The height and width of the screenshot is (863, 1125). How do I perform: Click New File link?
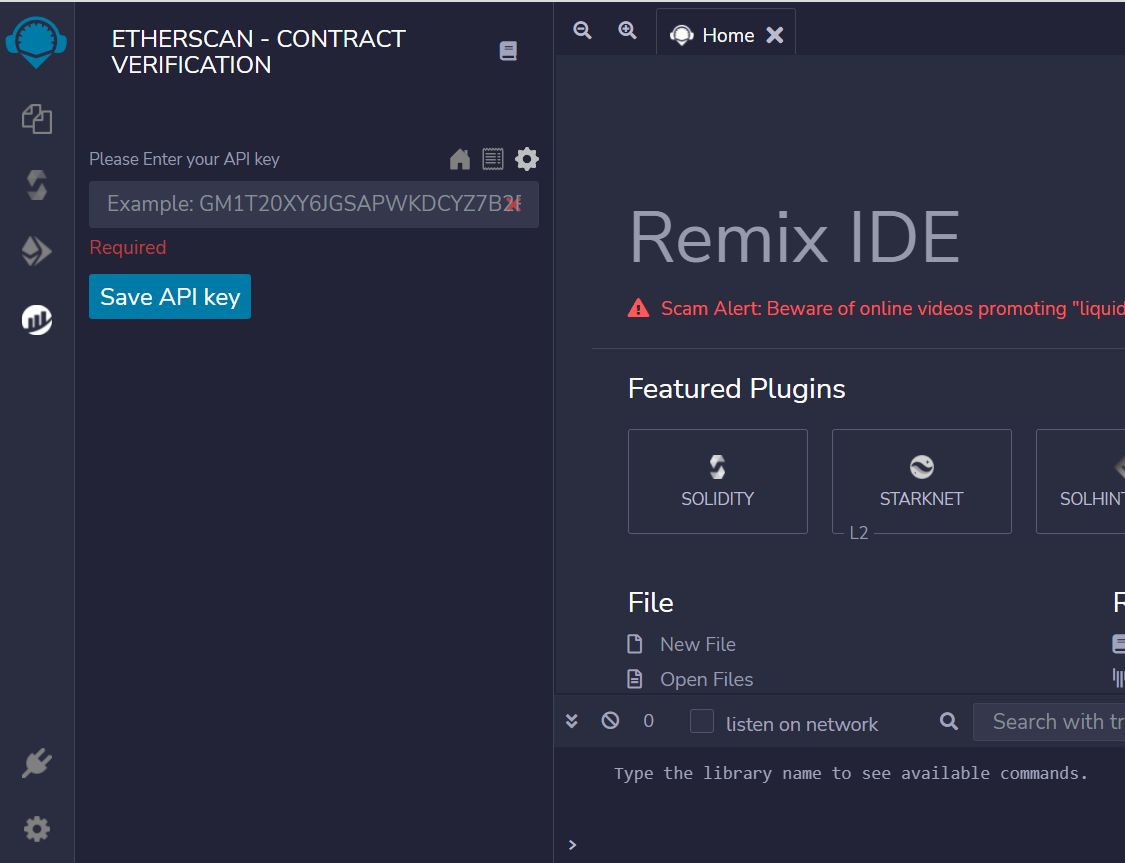(697, 644)
